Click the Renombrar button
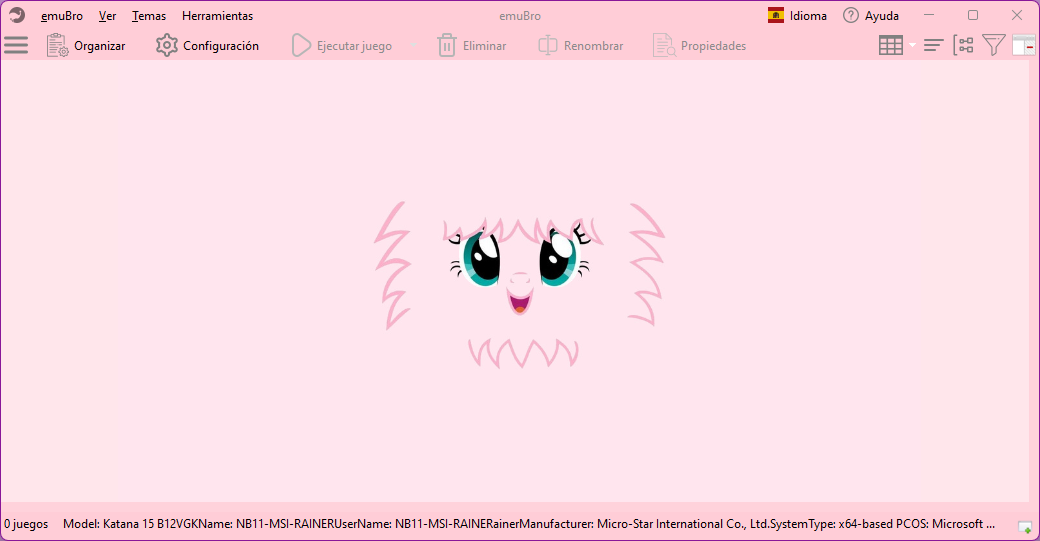Viewport: 1040px width, 541px height. 580,46
